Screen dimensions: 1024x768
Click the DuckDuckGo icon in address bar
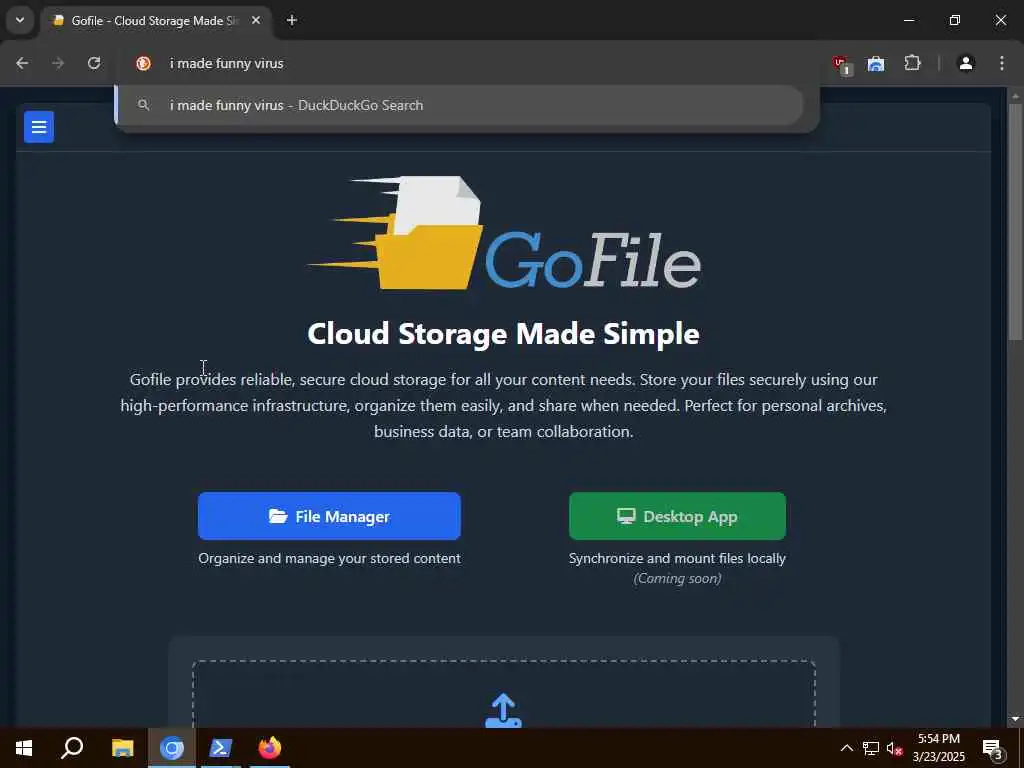tap(143, 63)
